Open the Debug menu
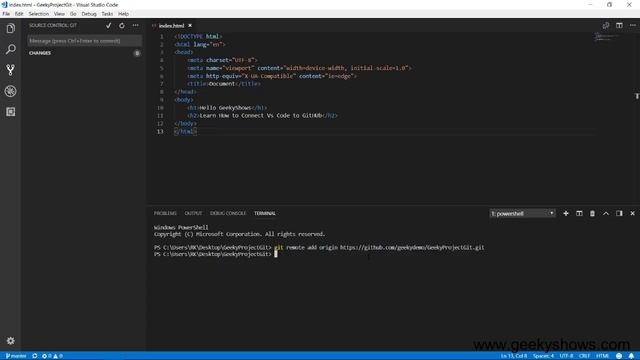Image resolution: width=640 pixels, height=360 pixels. (x=89, y=14)
